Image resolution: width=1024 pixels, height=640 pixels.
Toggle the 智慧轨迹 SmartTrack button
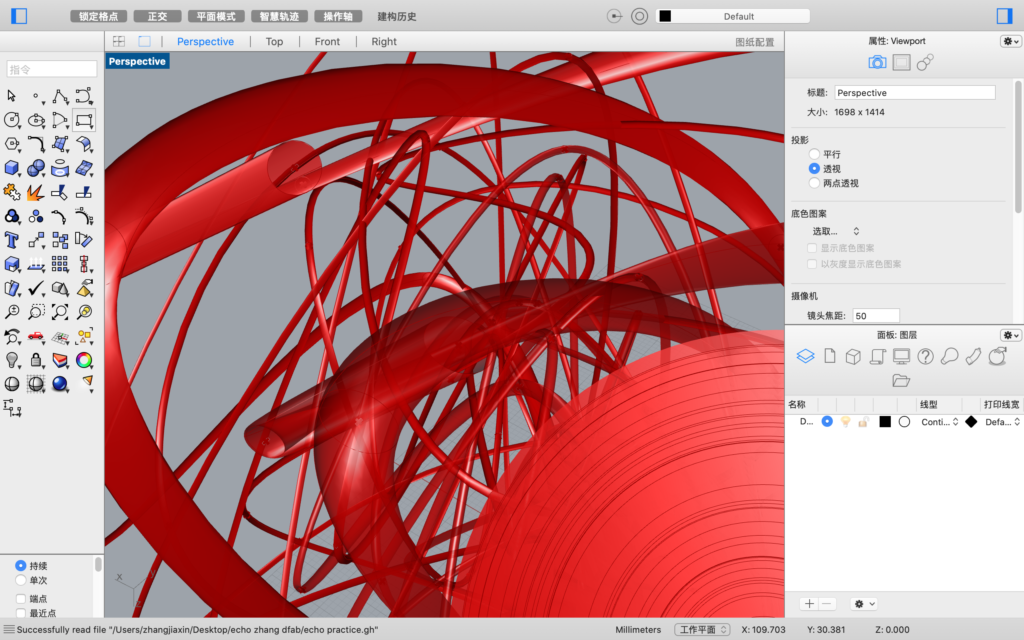(x=280, y=16)
